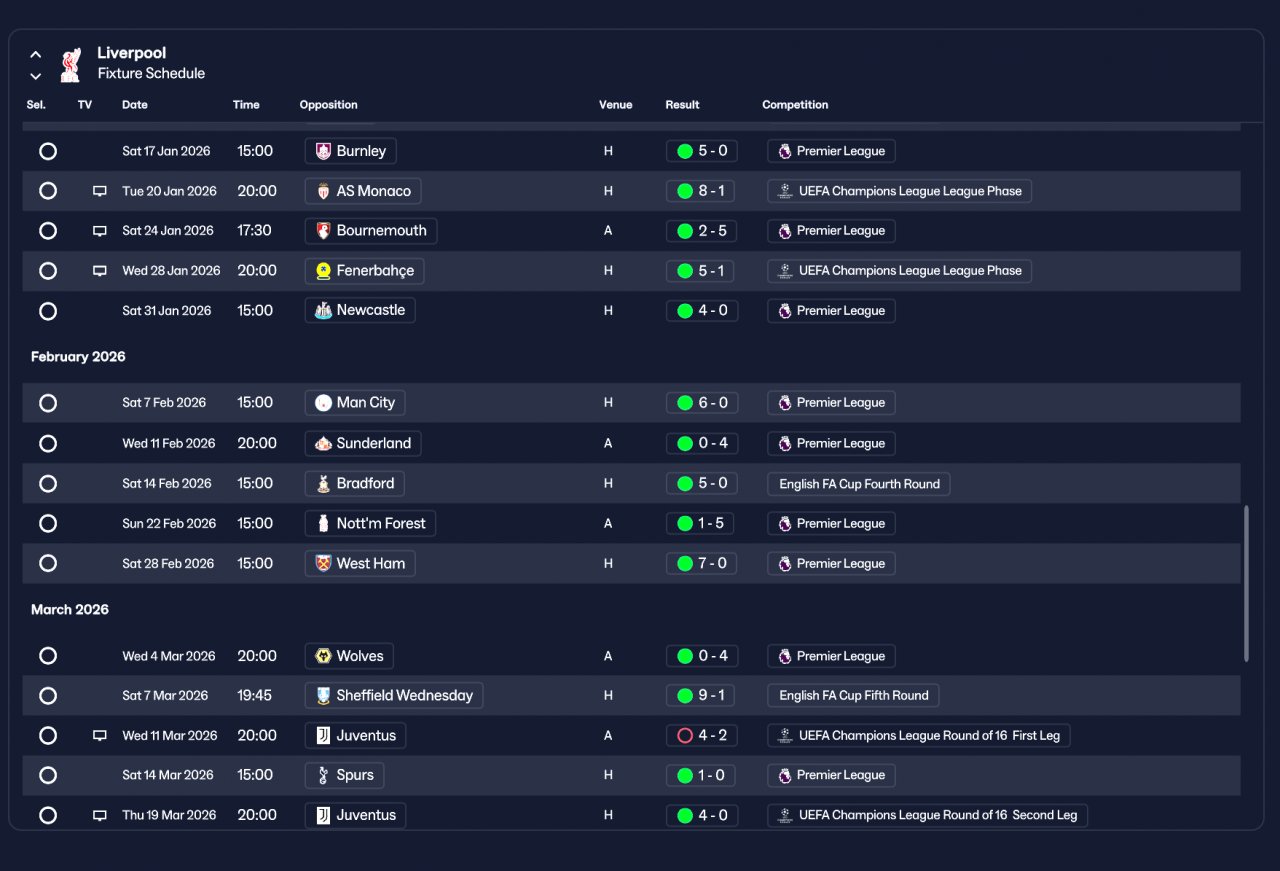Viewport: 1280px width, 871px height.
Task: Select the Spurs fixture radio button
Action: [x=48, y=775]
